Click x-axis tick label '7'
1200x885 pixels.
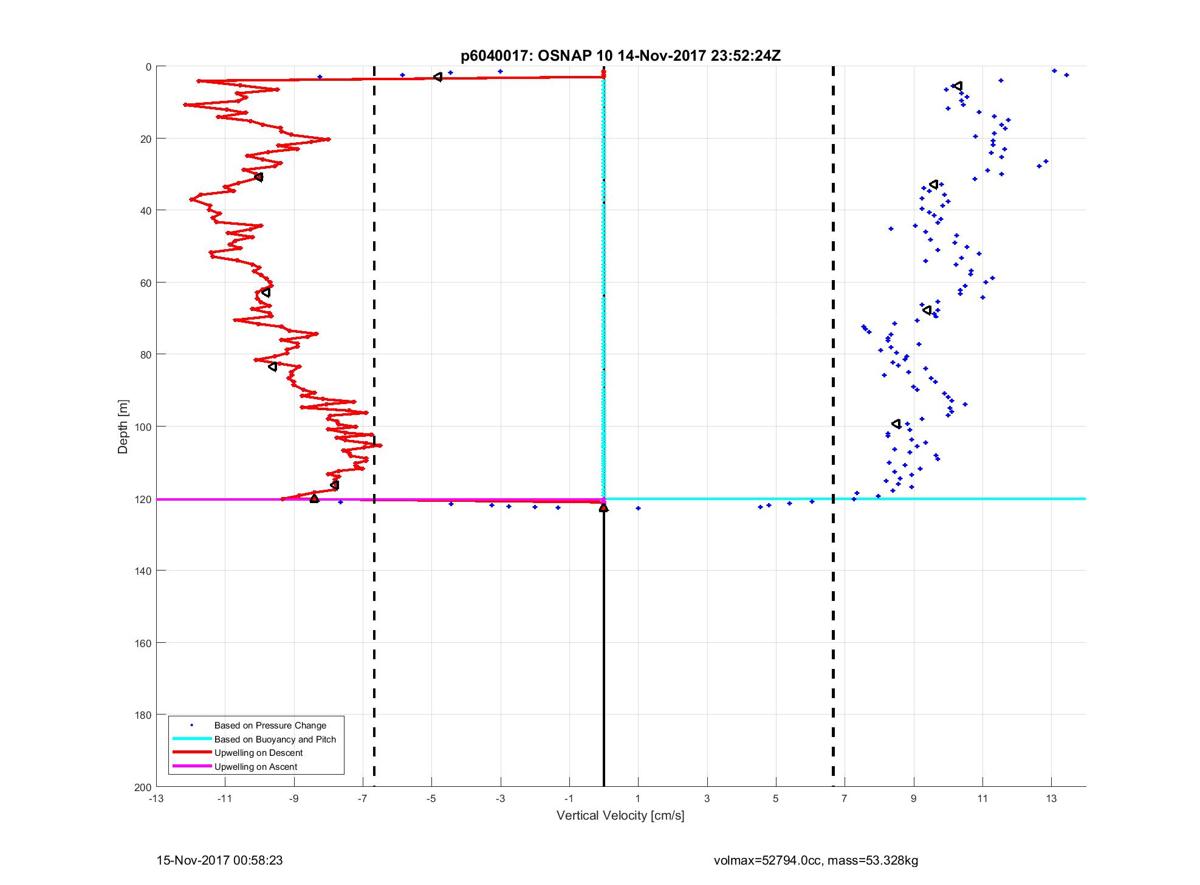[845, 799]
